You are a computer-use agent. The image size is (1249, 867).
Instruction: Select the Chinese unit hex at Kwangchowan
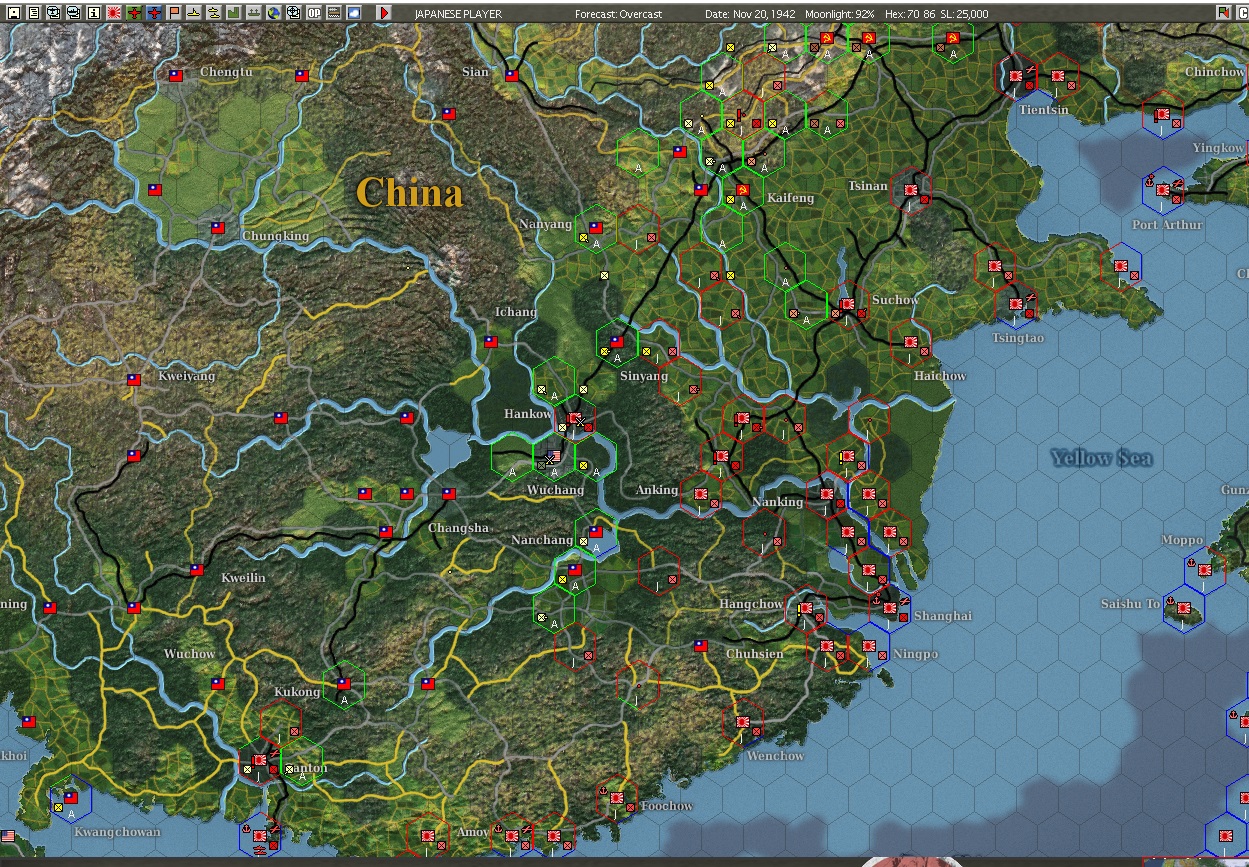[70, 800]
